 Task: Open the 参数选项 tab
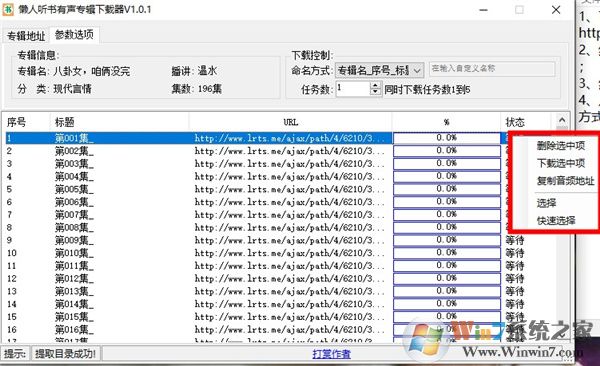74,35
